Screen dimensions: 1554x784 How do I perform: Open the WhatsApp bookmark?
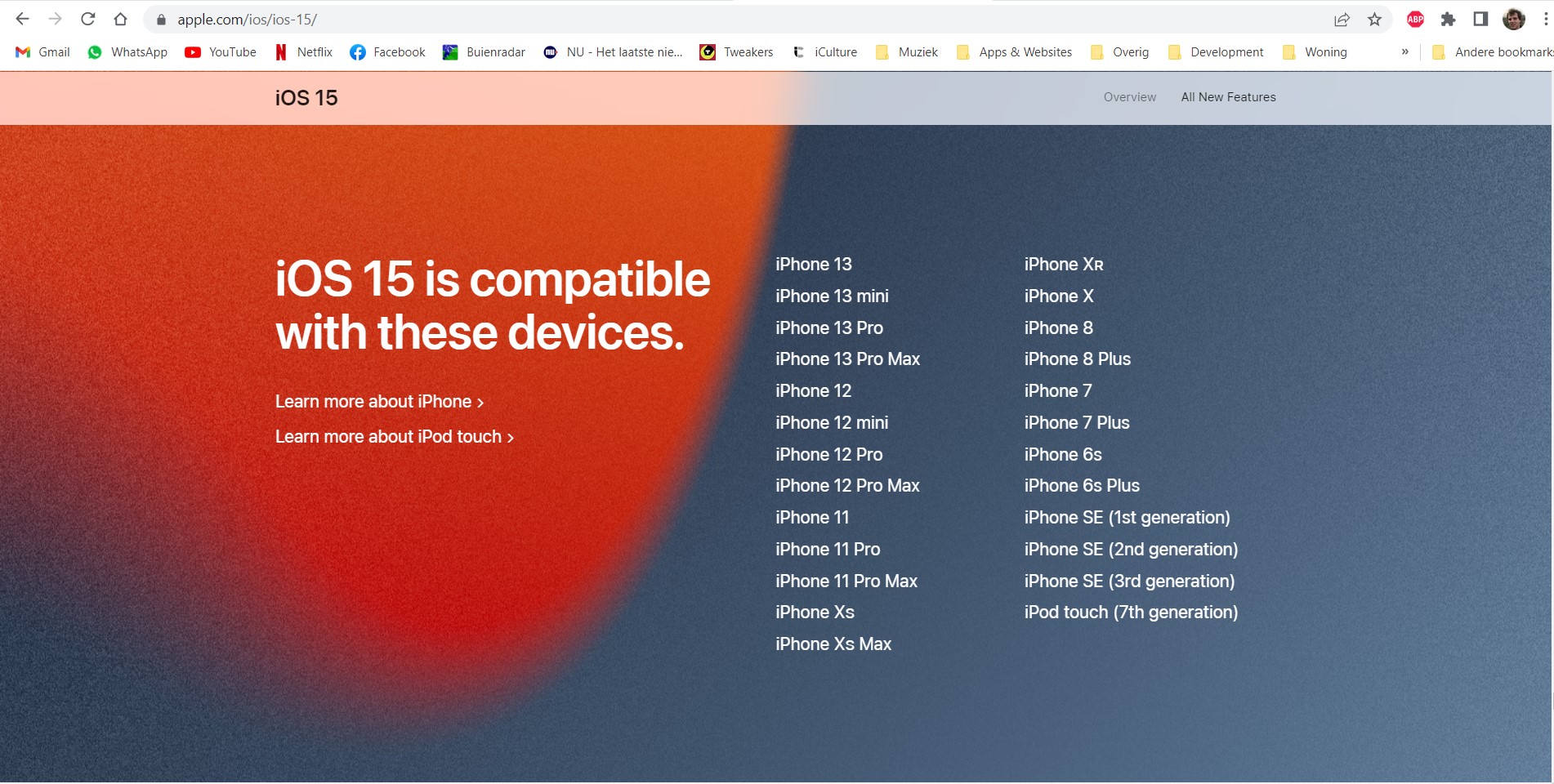[x=127, y=52]
